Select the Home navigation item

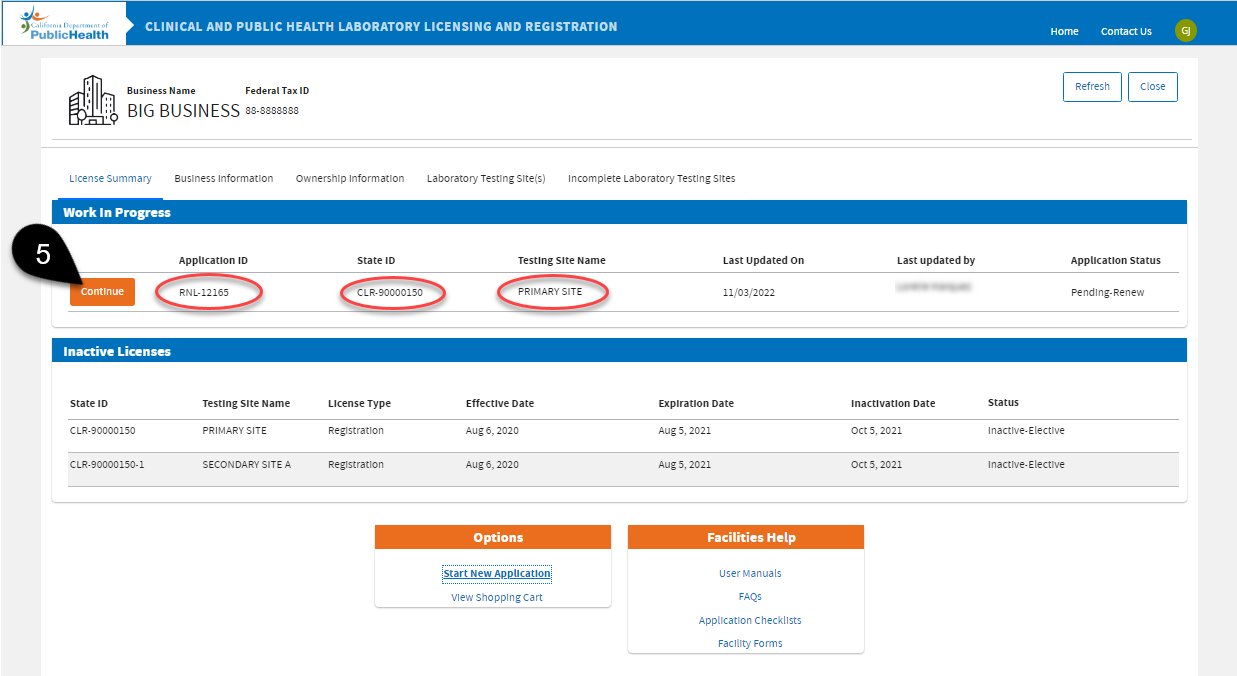[x=1064, y=31]
